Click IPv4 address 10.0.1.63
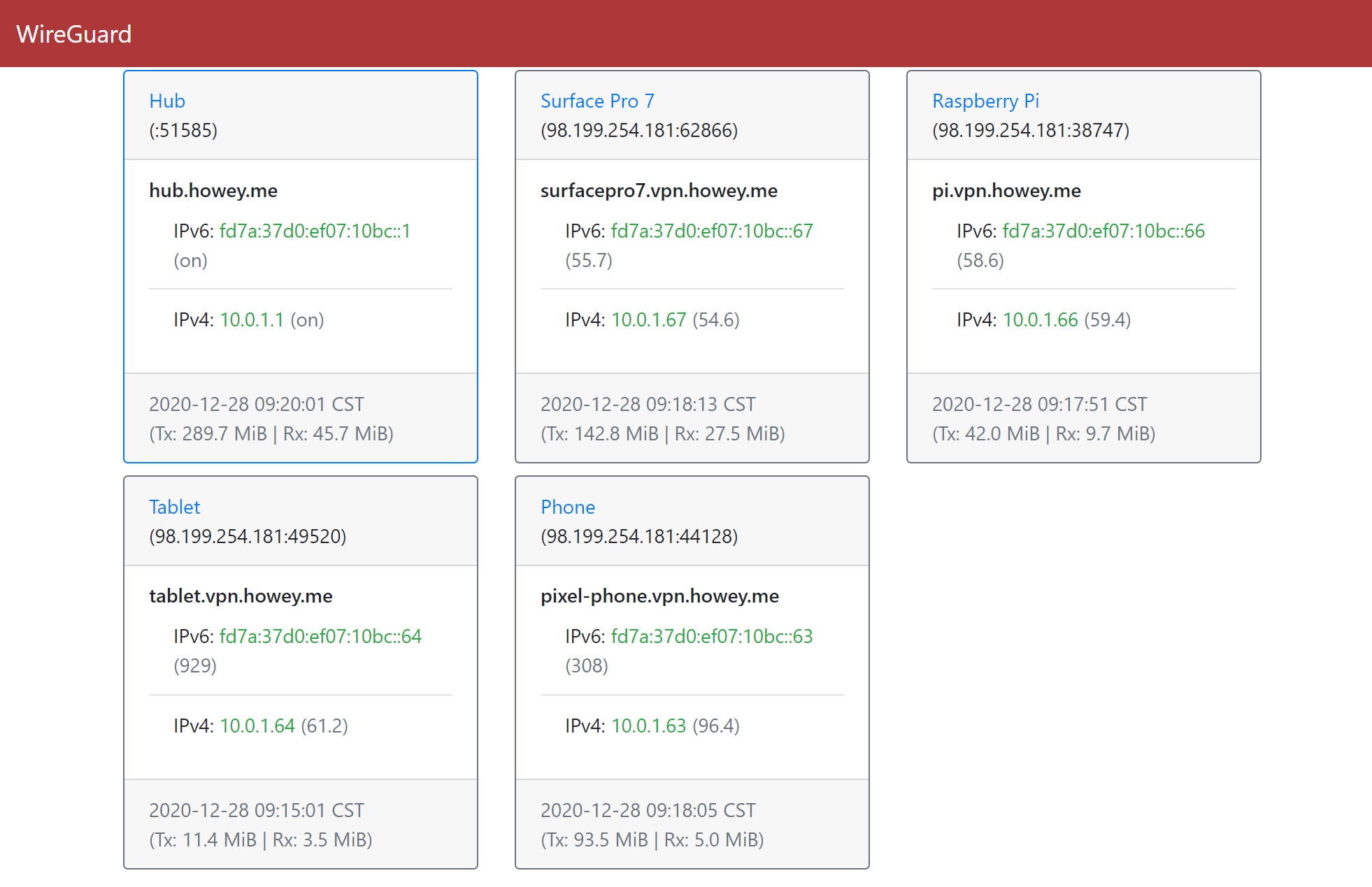The height and width of the screenshot is (887, 1372). tap(648, 726)
